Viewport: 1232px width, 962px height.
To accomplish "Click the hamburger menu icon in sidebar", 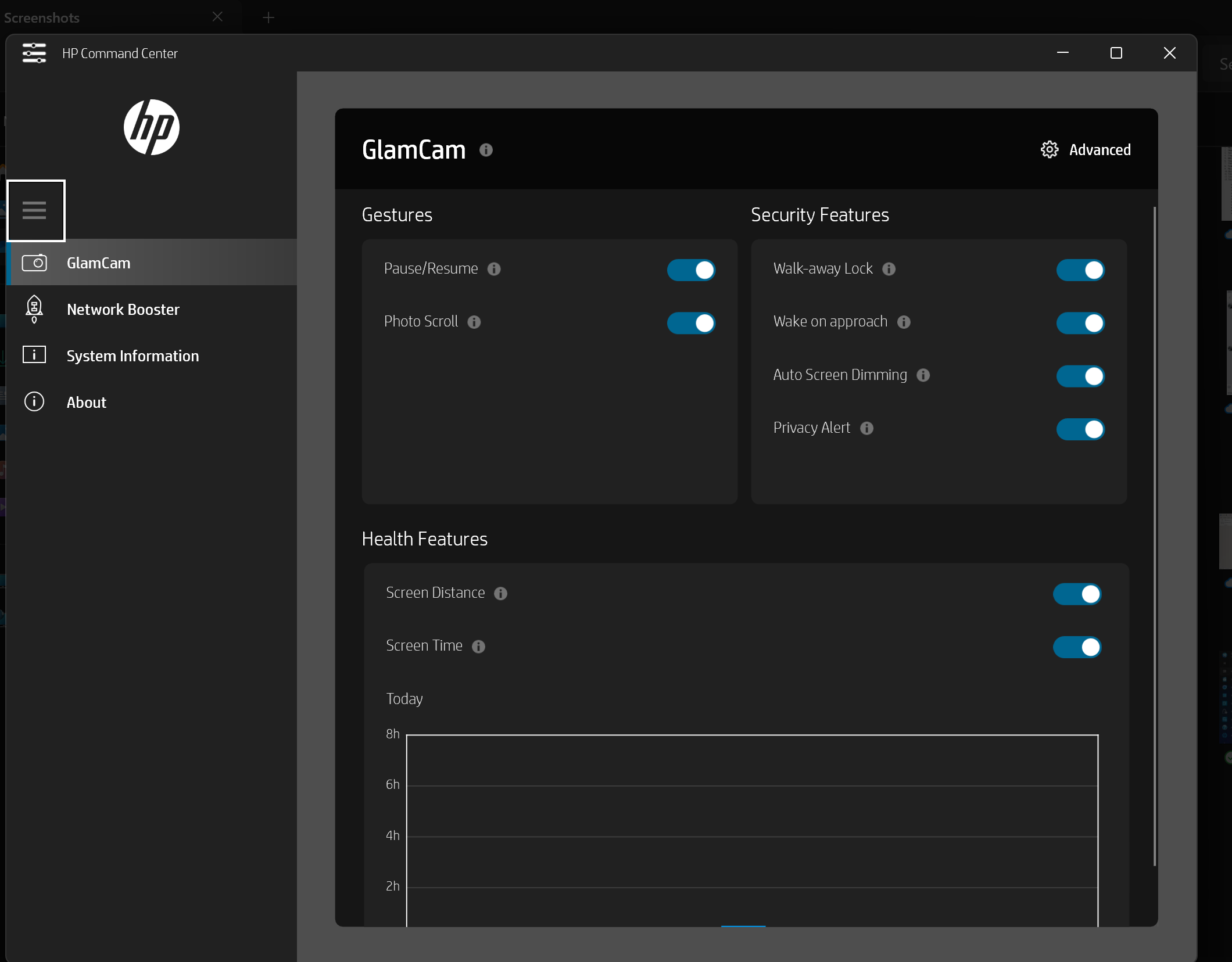I will [x=35, y=210].
